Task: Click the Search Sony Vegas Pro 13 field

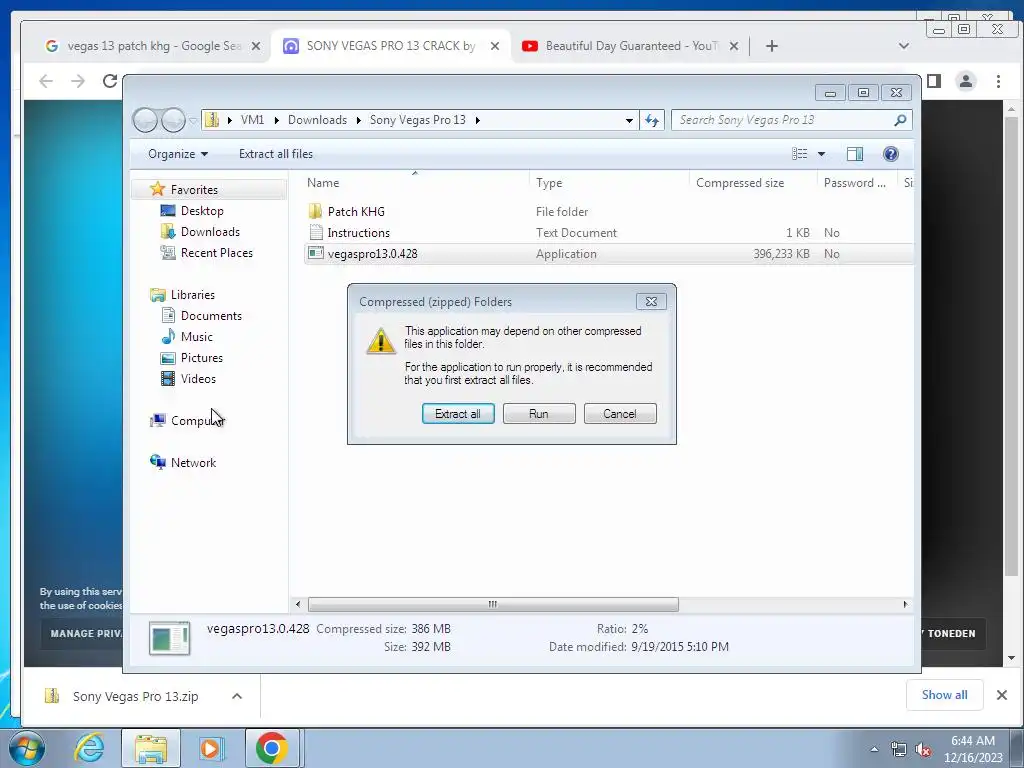Action: (784, 120)
